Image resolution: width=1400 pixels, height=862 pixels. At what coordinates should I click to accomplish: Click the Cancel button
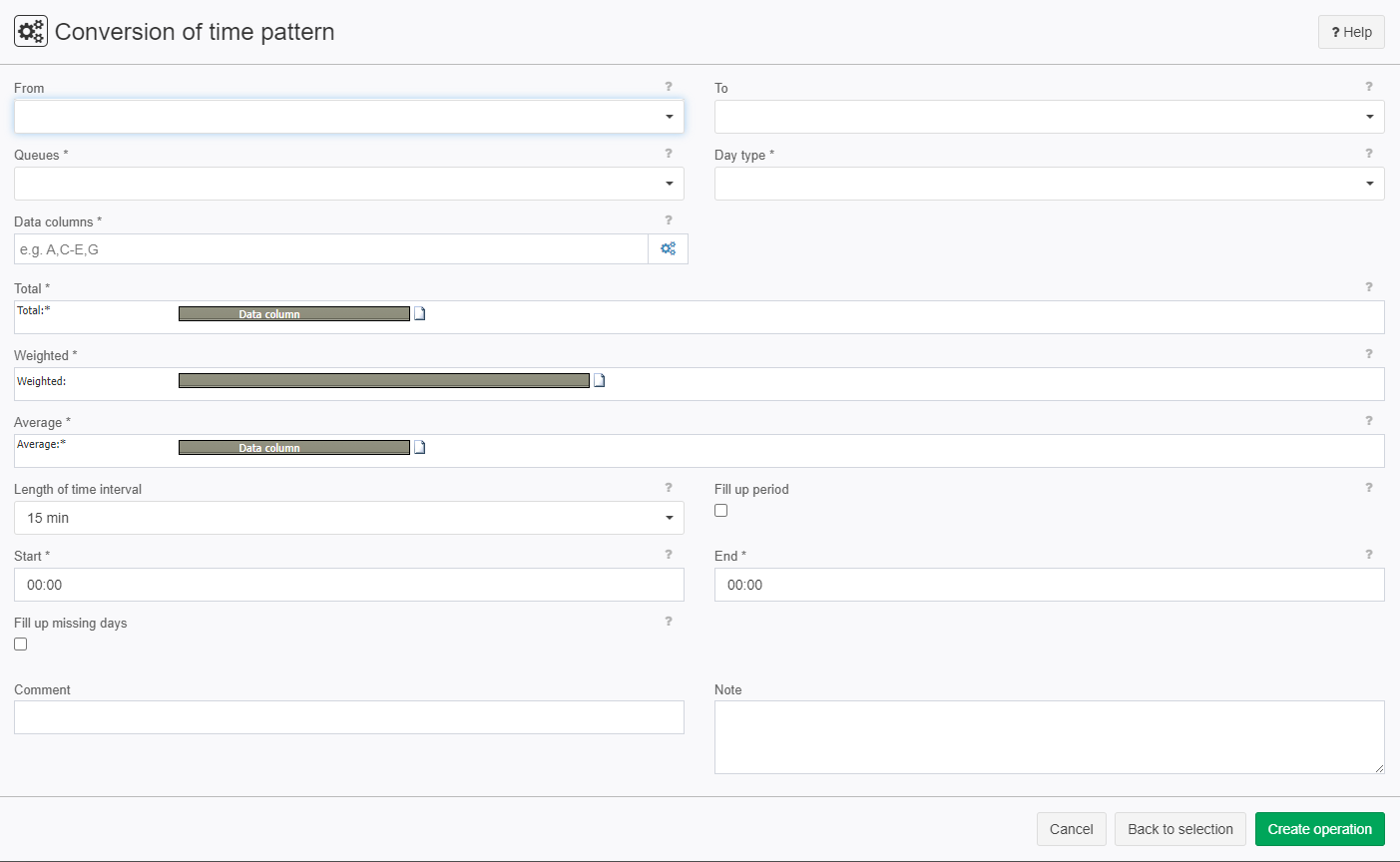1072,829
